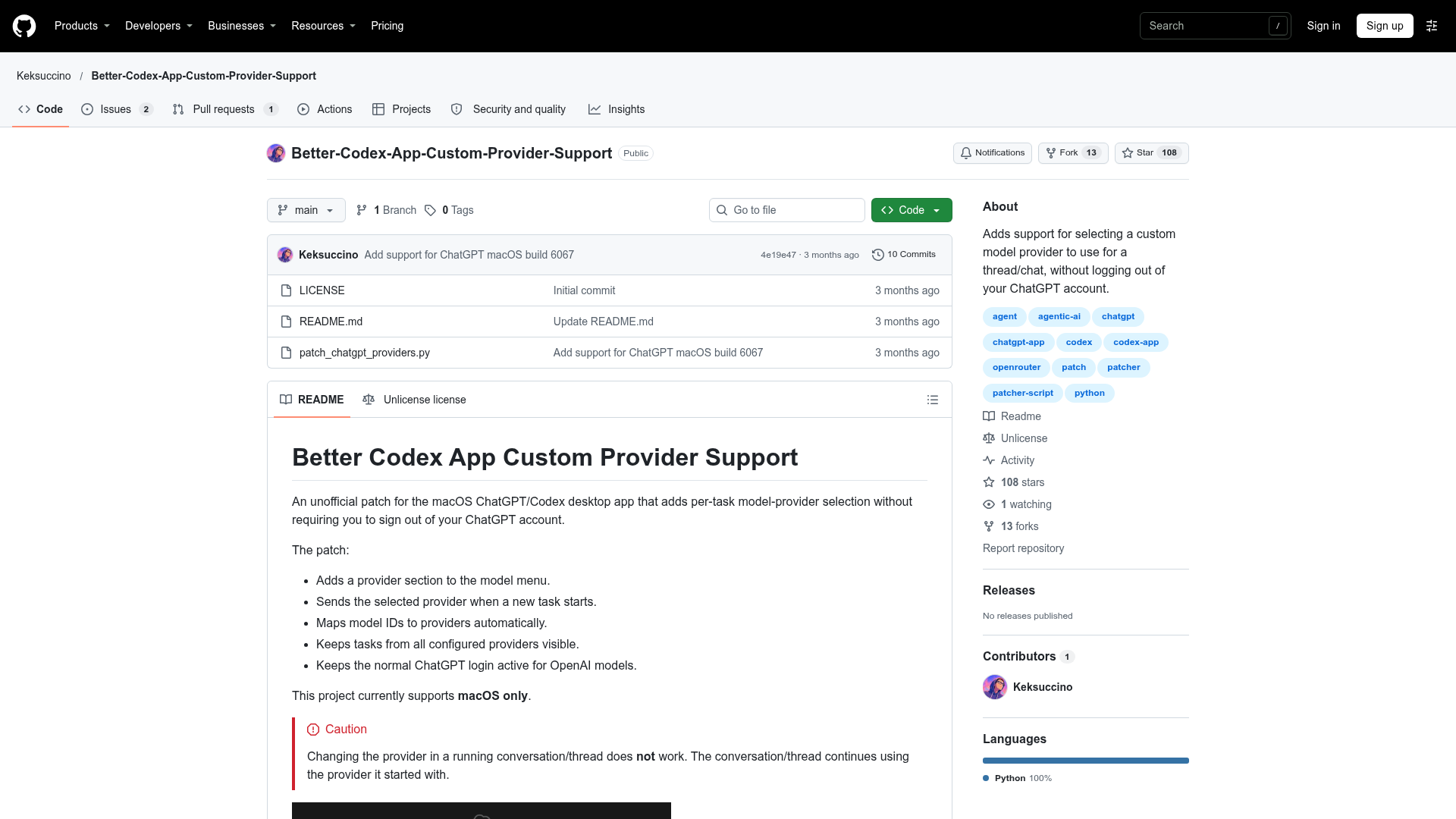This screenshot has width=1456, height=819.
Task: Expand the Businesses menu
Action: pyautogui.click(x=242, y=26)
